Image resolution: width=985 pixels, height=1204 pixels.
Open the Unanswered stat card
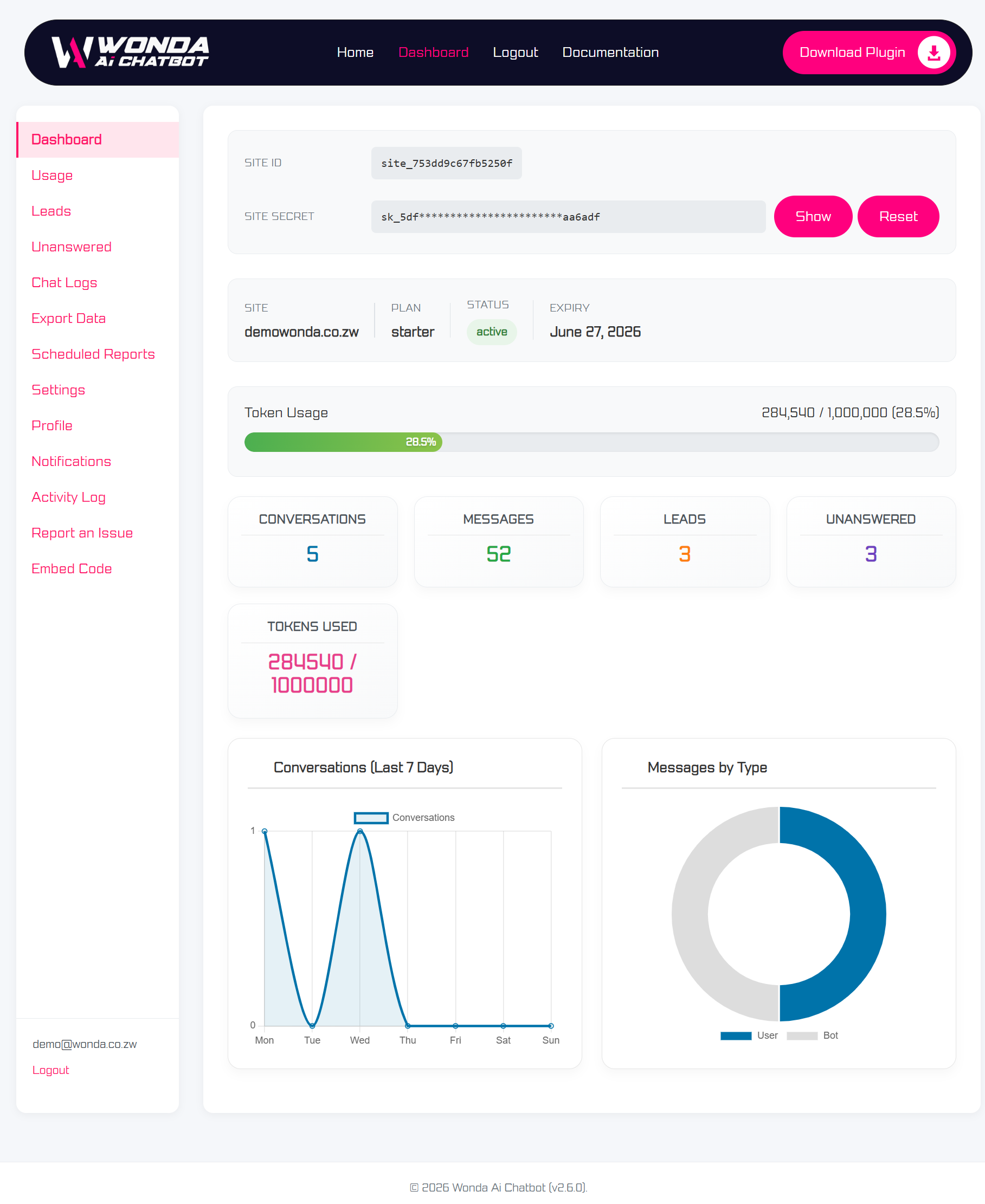click(x=871, y=542)
